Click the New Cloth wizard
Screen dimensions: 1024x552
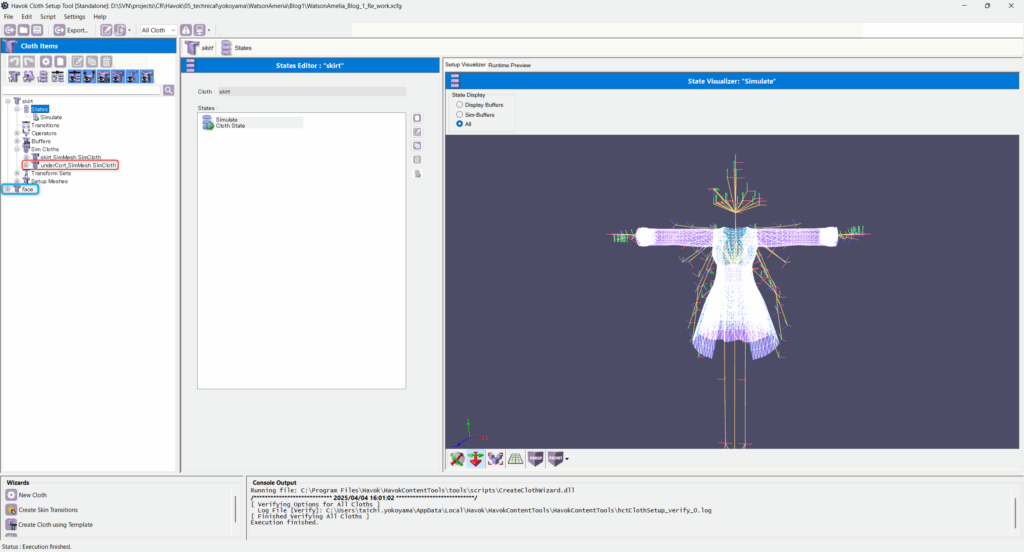(x=32, y=495)
